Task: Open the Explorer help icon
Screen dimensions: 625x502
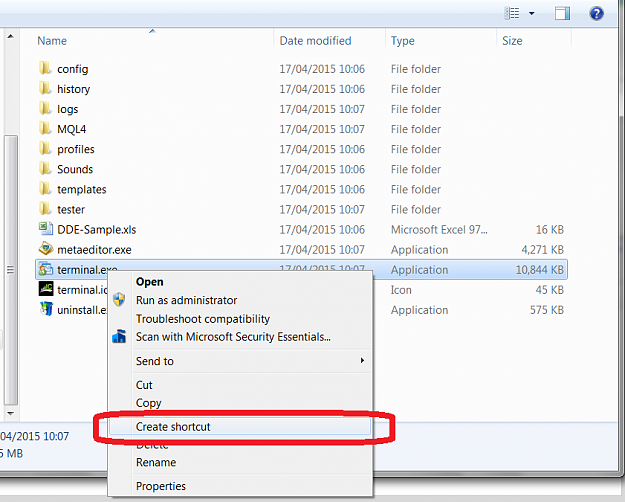Action: pos(596,14)
